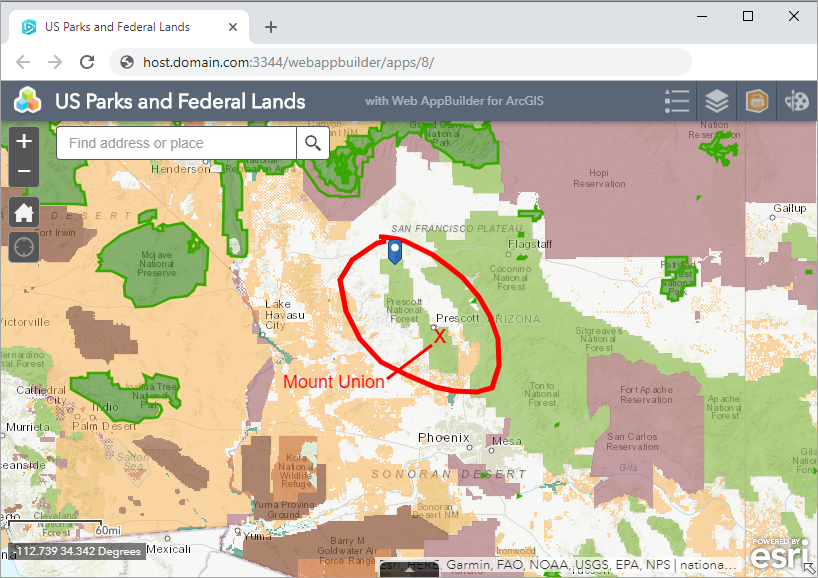Viewport: 818px width, 578px height.
Task: Click the browser address bar
Action: 400,61
